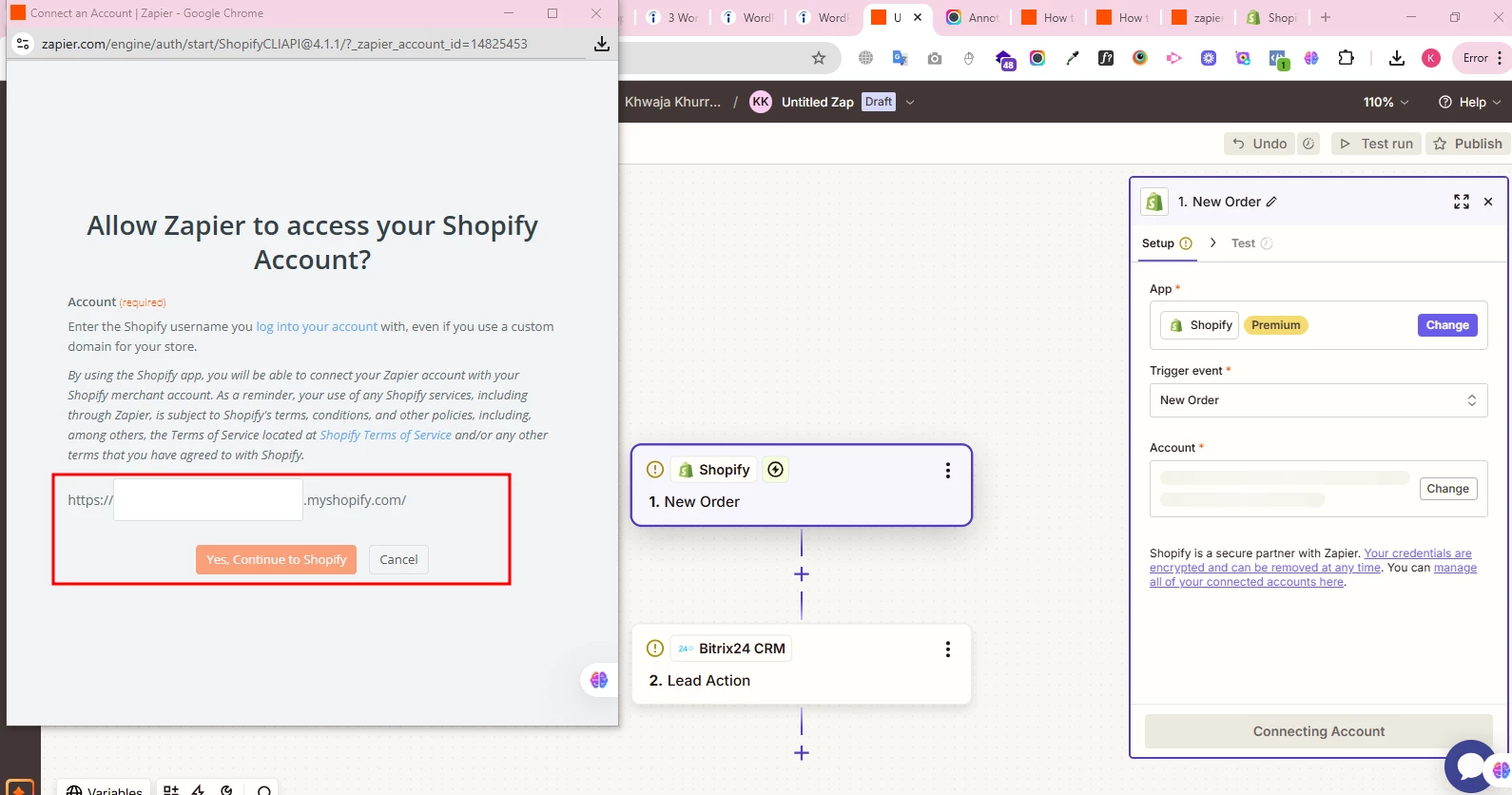Open the 'log into your account' link
The height and width of the screenshot is (795, 1512).
click(x=317, y=326)
